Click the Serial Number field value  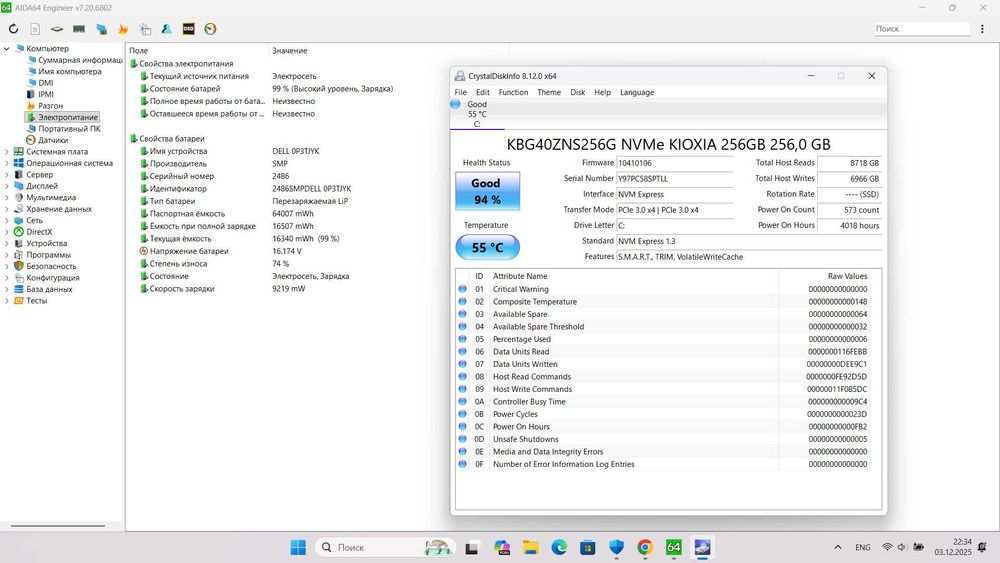[675, 179]
